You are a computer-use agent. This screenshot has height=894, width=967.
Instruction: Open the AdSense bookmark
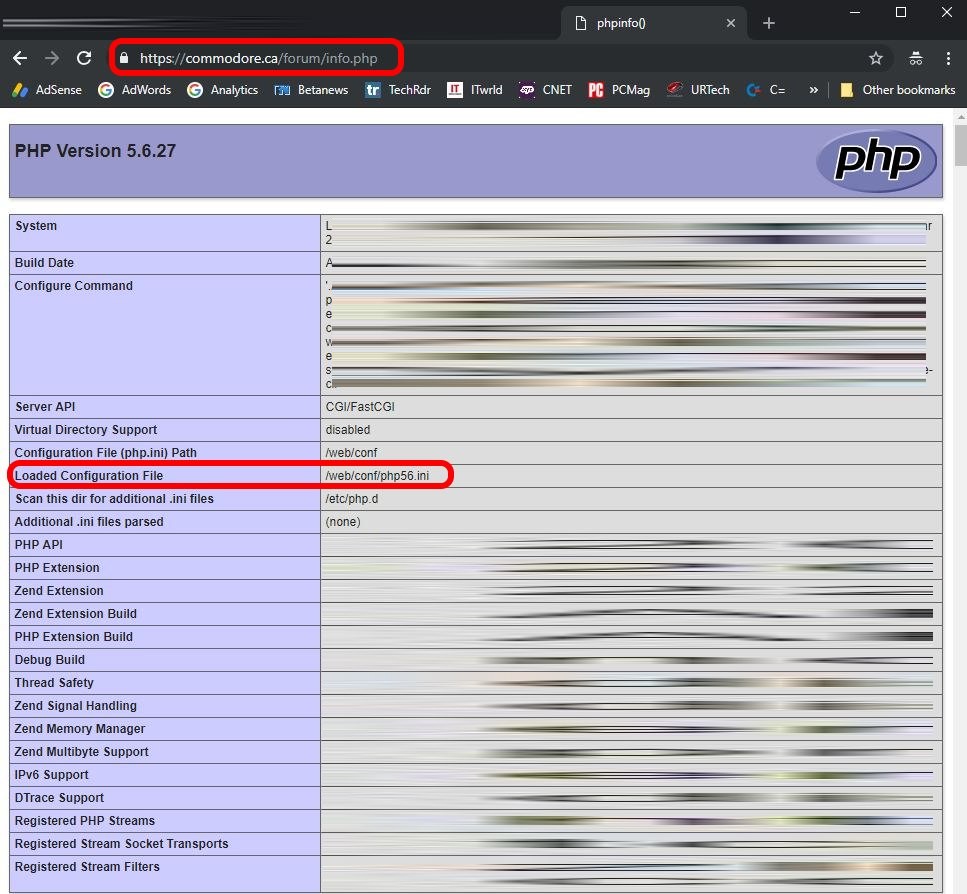[47, 90]
